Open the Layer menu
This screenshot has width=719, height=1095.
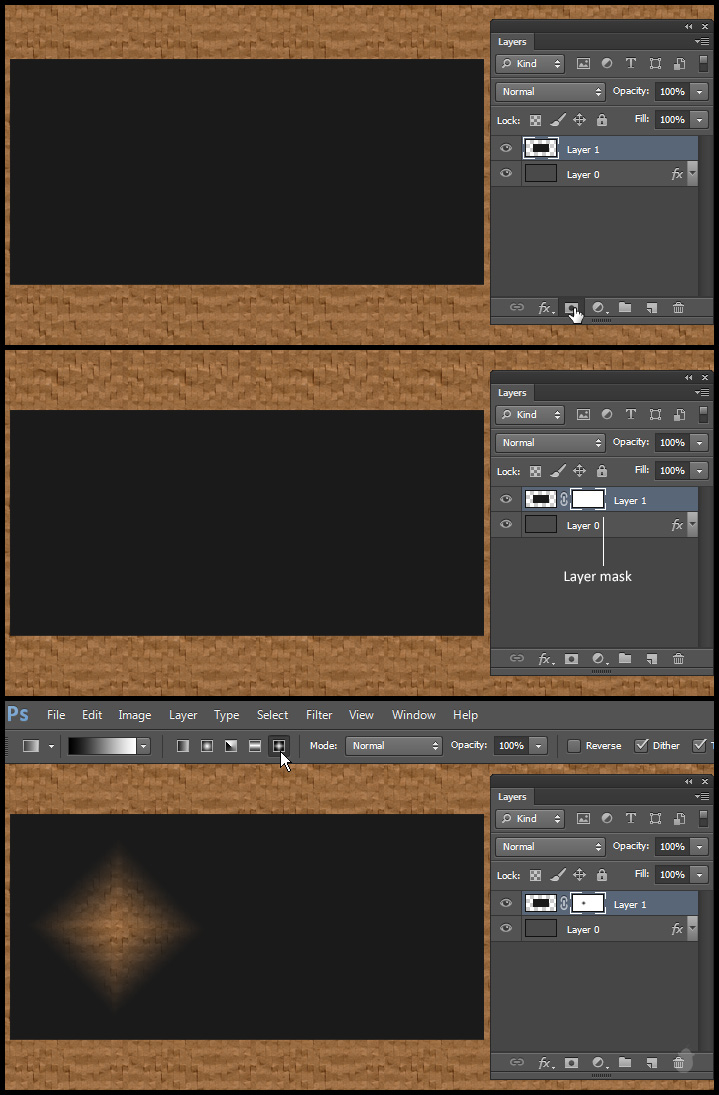[183, 715]
